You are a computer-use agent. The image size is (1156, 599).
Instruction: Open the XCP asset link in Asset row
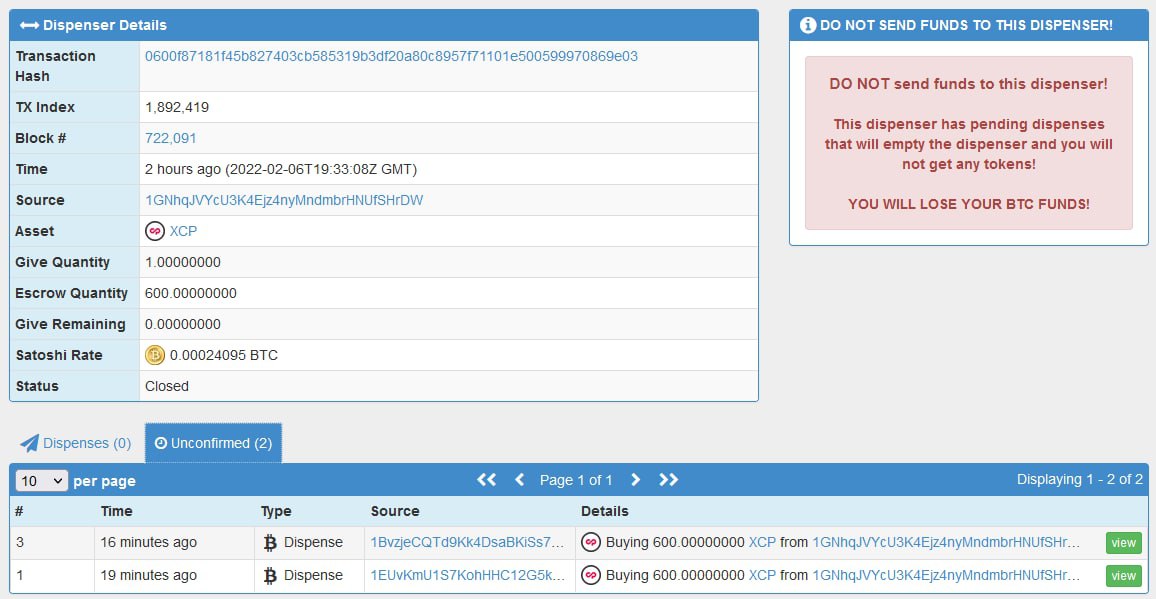pos(184,231)
